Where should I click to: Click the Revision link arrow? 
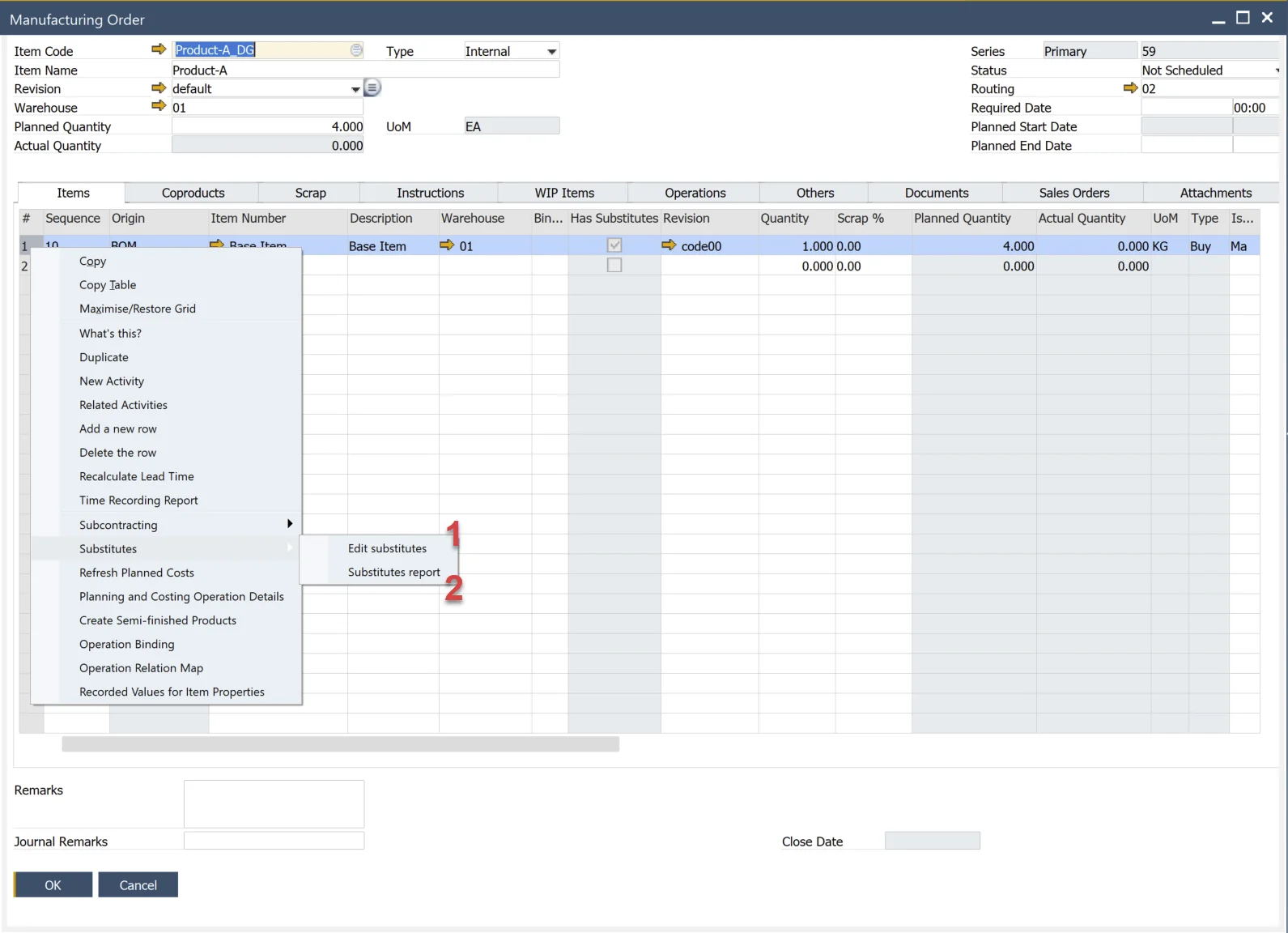click(159, 87)
